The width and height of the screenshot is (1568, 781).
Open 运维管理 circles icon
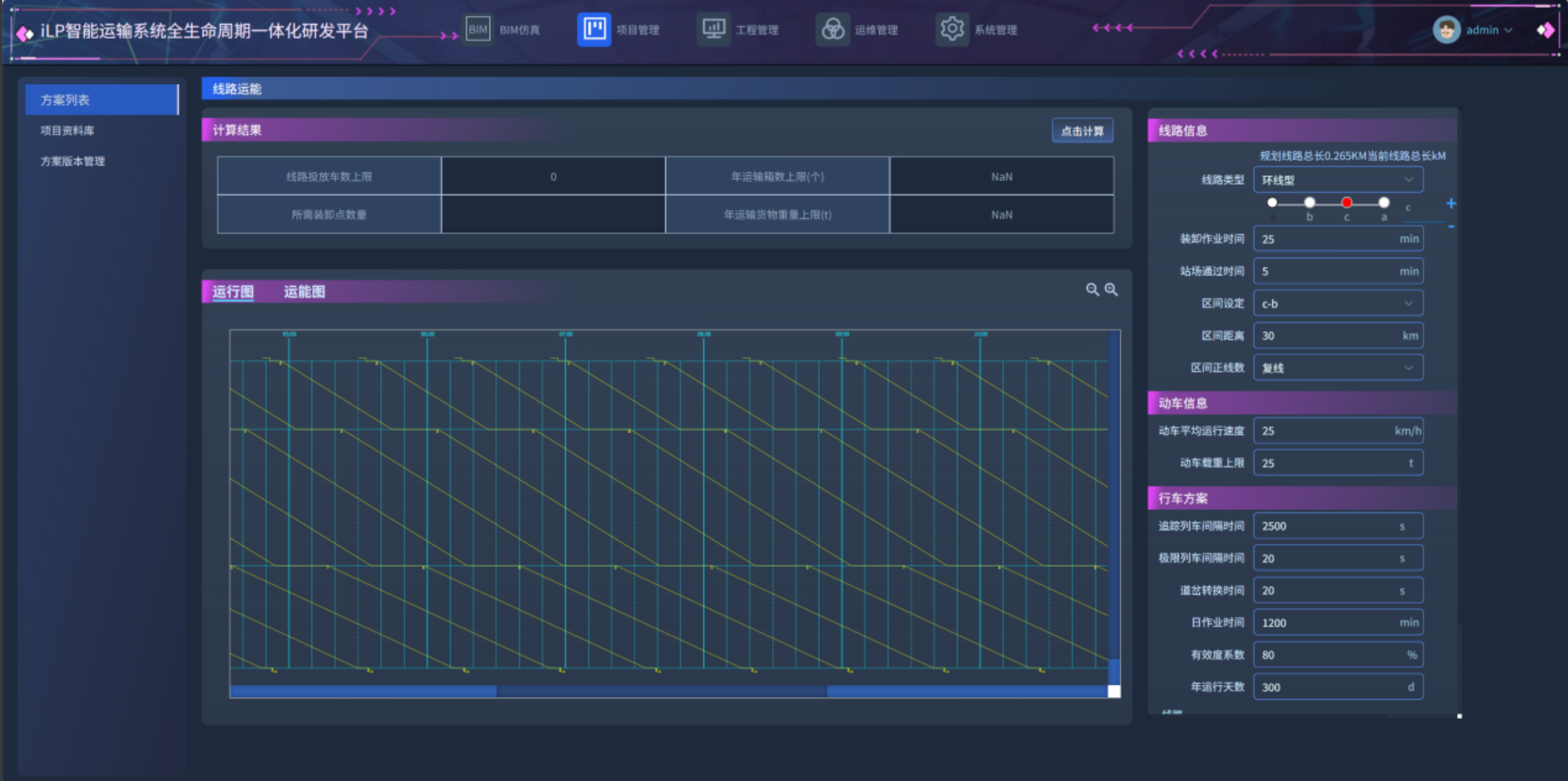click(x=833, y=30)
